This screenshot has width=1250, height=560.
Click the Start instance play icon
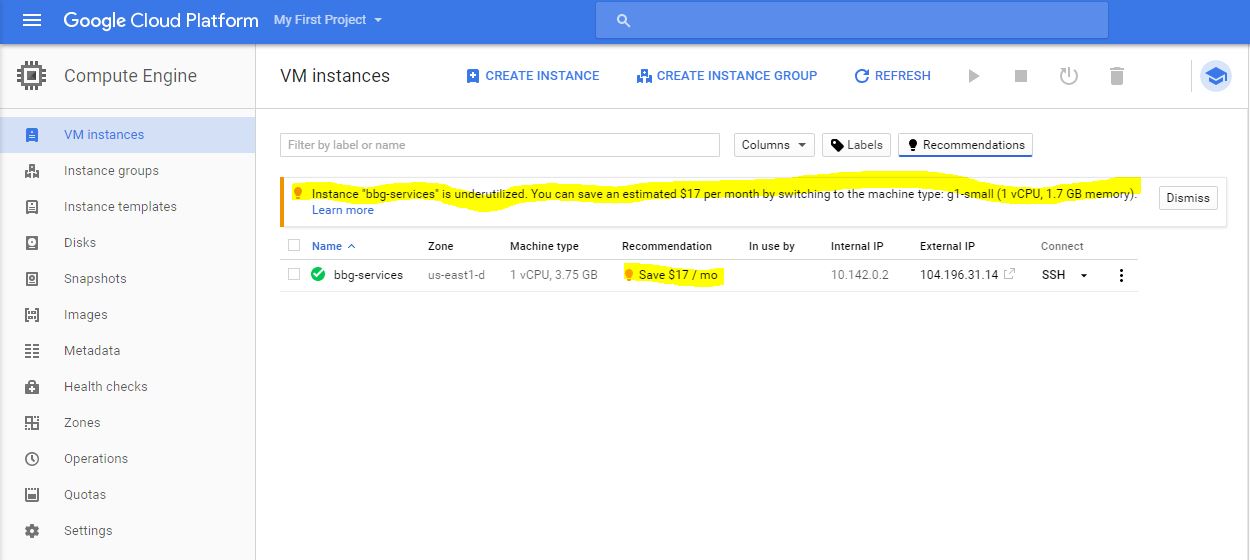click(x=973, y=76)
